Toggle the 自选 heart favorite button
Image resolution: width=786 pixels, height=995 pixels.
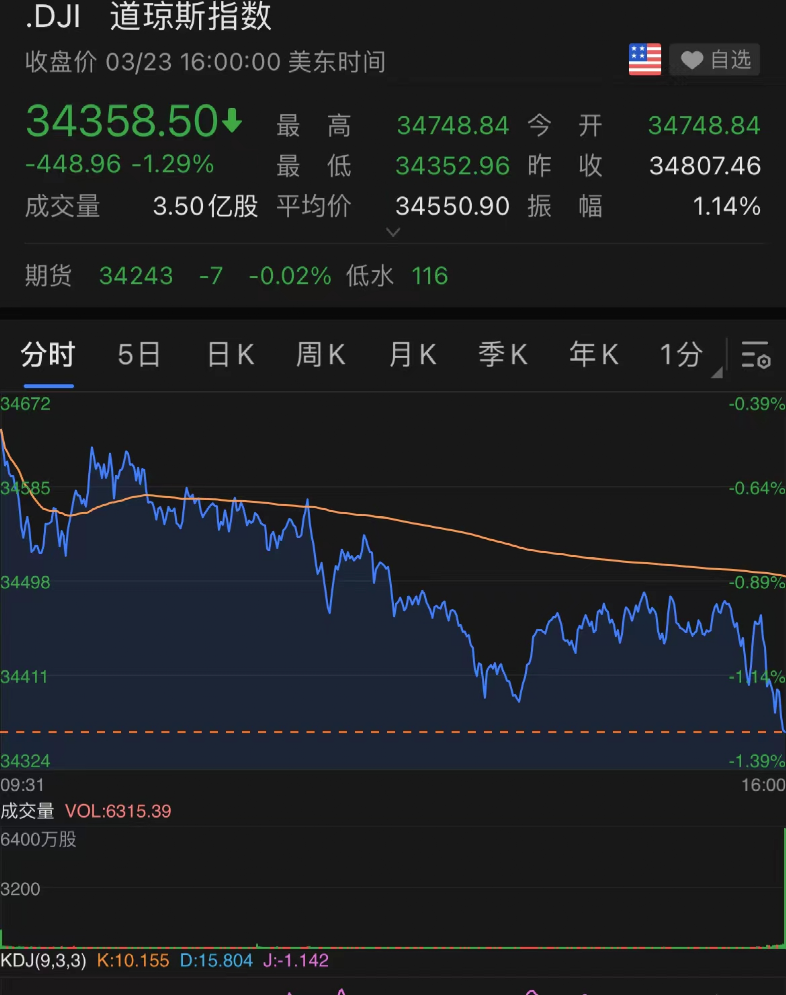(715, 60)
